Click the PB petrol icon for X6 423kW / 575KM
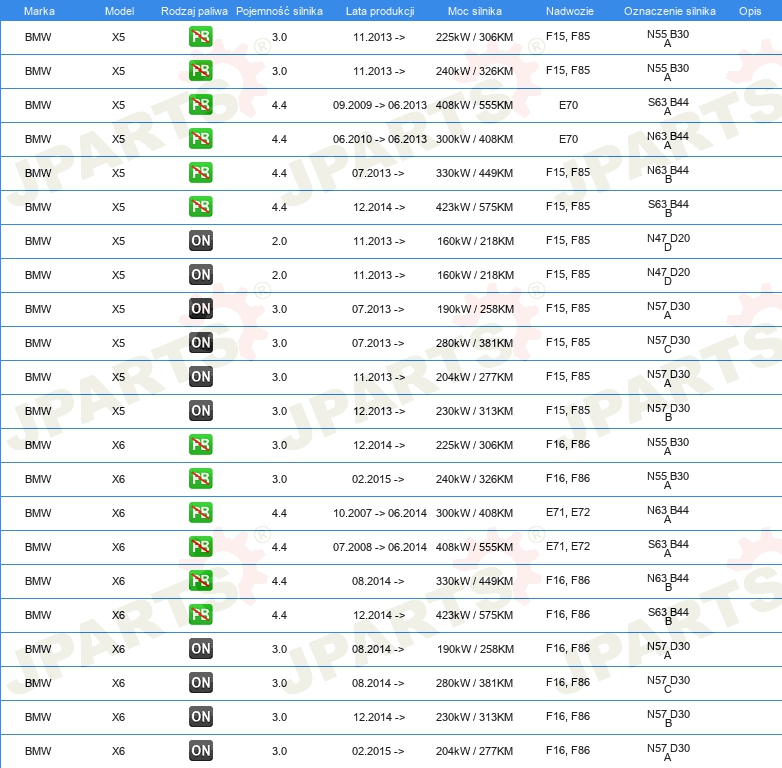This screenshot has width=782, height=768. click(x=201, y=615)
